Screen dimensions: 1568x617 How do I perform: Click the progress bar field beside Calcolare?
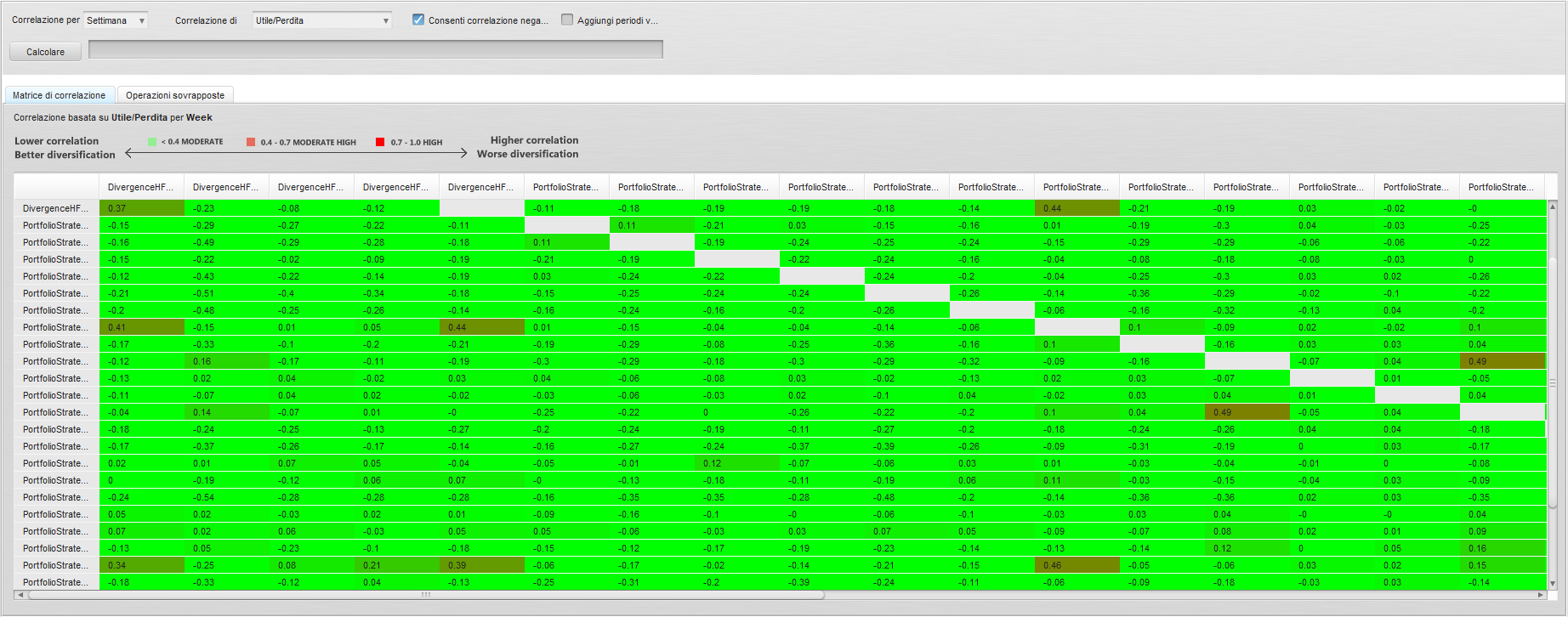[x=375, y=49]
